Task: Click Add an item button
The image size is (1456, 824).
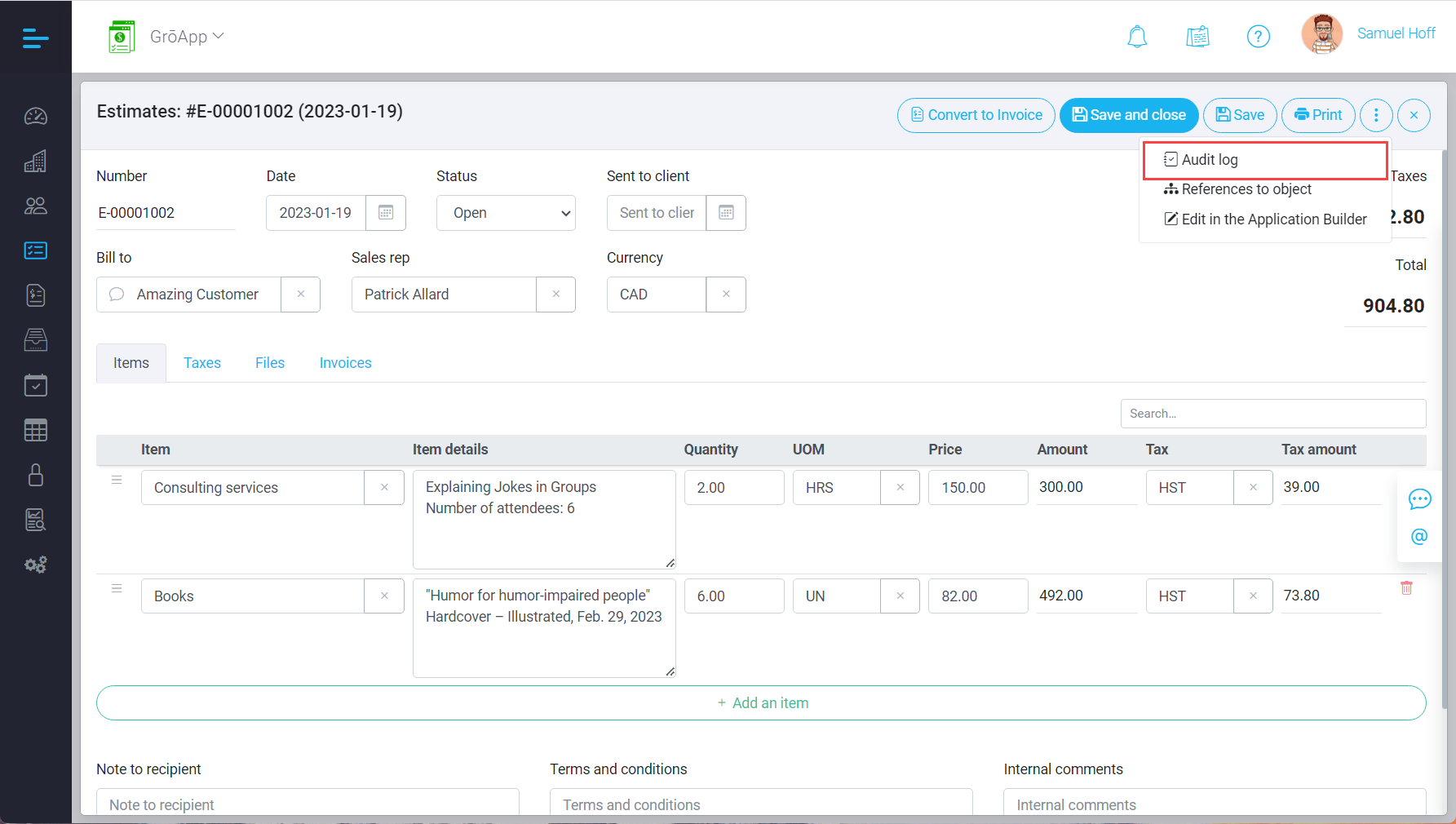Action: (761, 703)
